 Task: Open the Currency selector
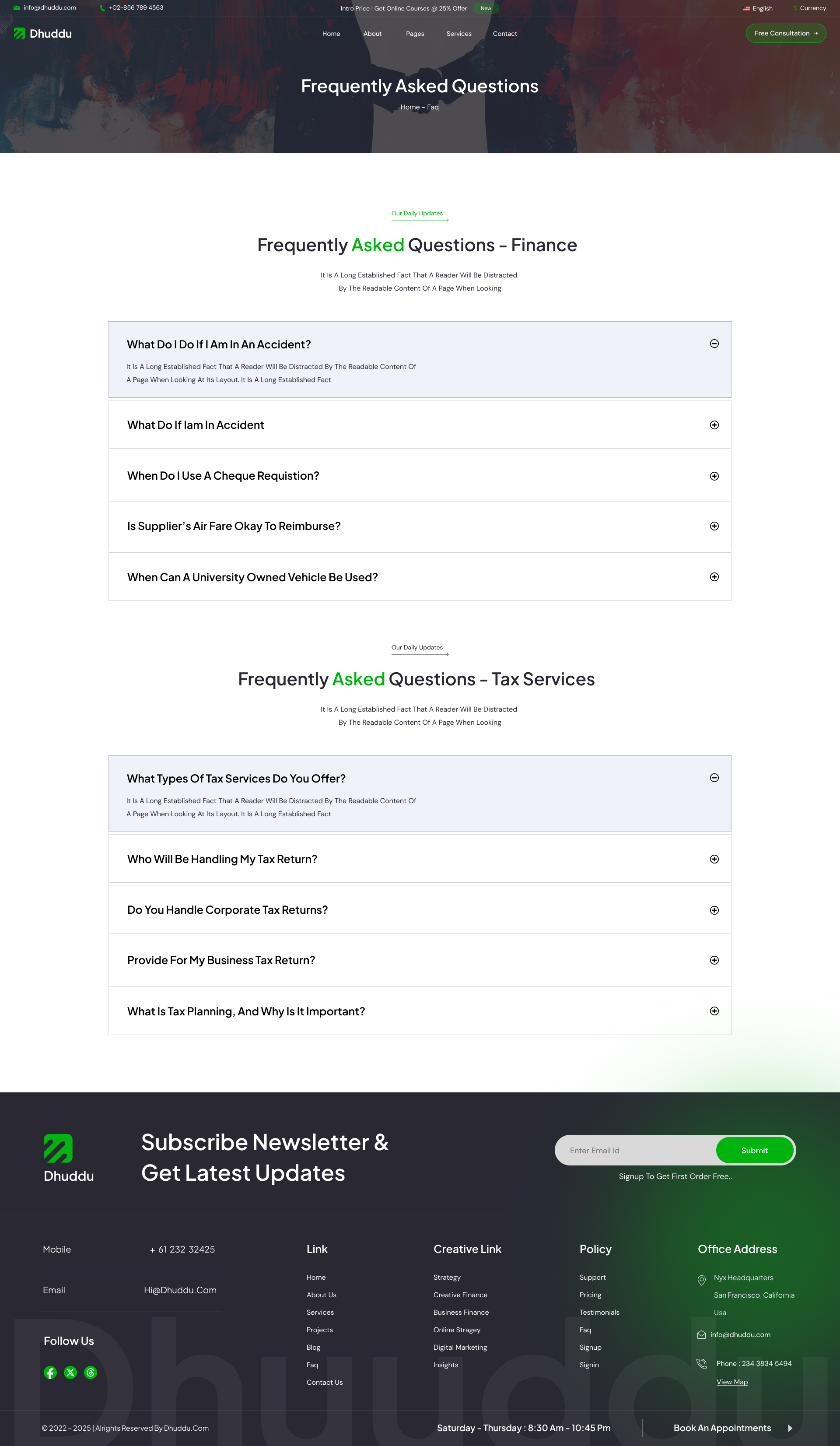811,8
